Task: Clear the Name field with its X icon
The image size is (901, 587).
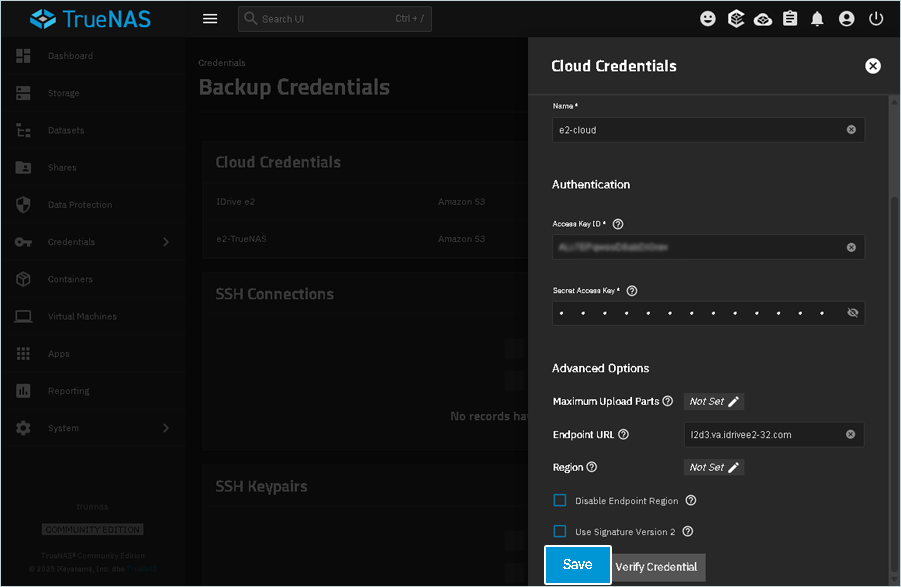Action: [851, 130]
